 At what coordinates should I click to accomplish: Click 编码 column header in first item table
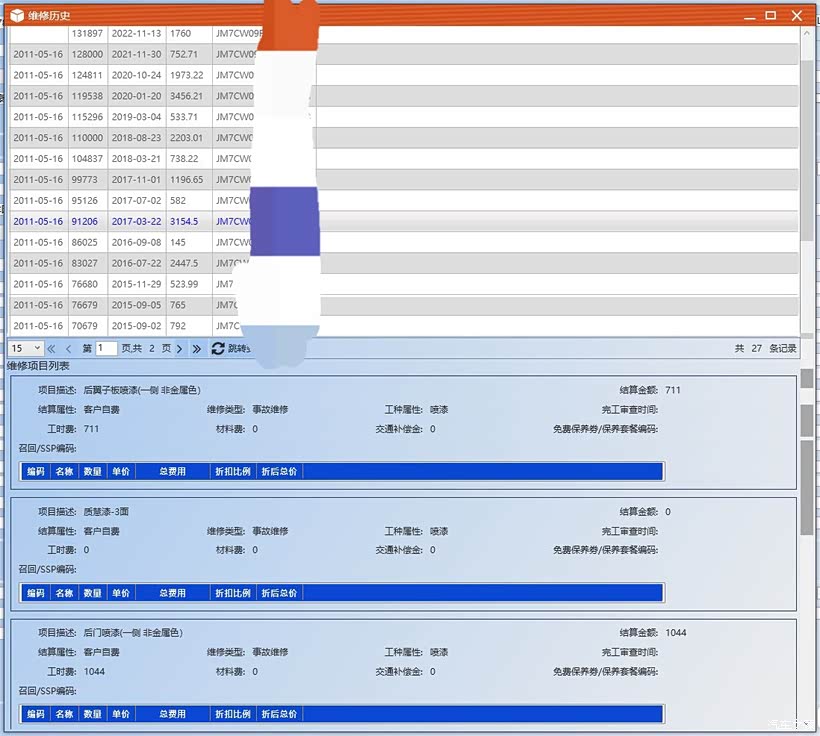[36, 471]
